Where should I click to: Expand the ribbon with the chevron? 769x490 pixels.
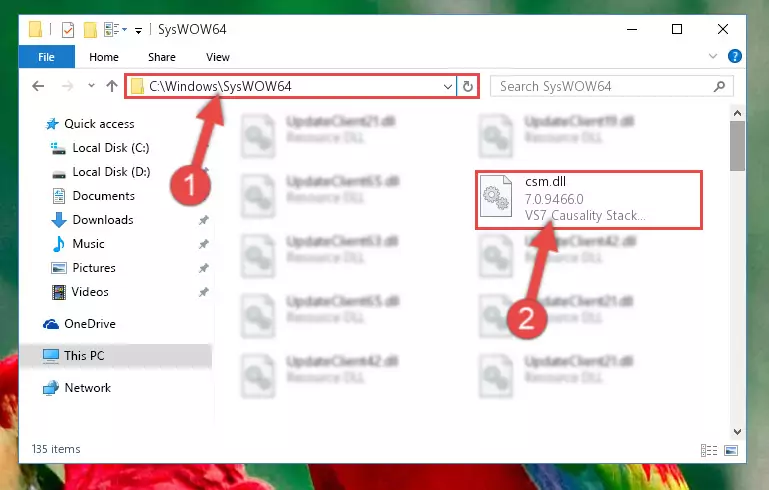713,56
